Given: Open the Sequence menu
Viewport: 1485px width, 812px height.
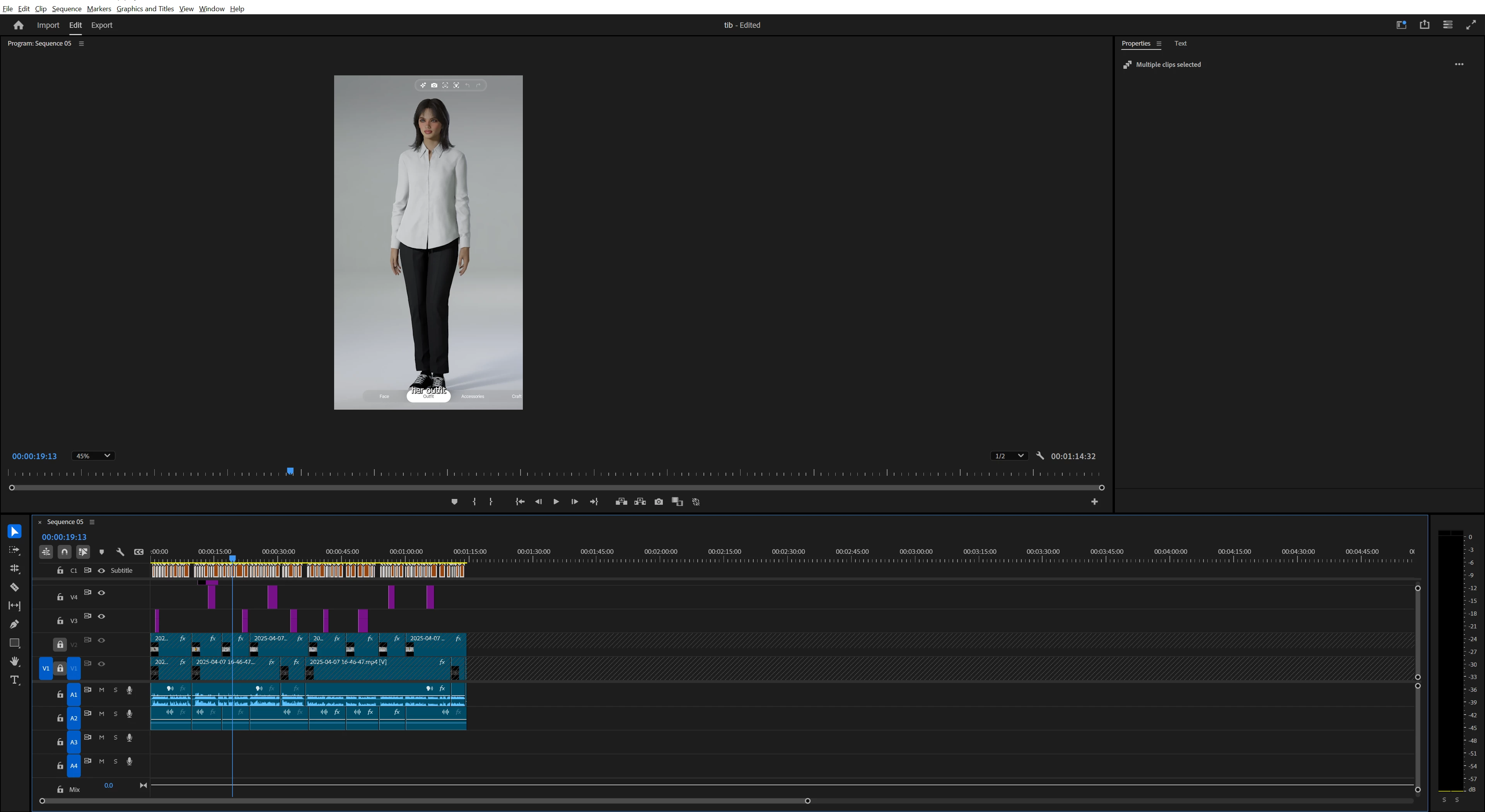Looking at the screenshot, I should [66, 9].
